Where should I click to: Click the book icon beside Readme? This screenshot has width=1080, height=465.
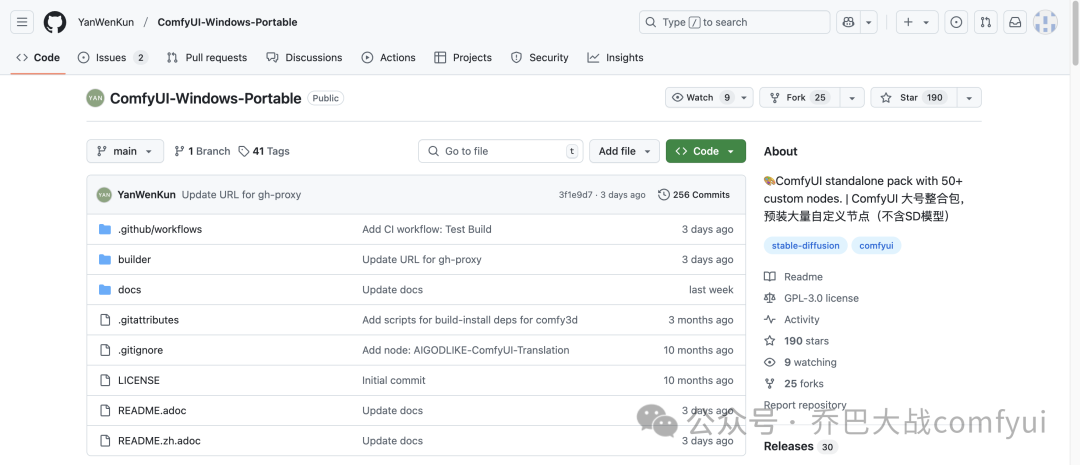coord(769,277)
